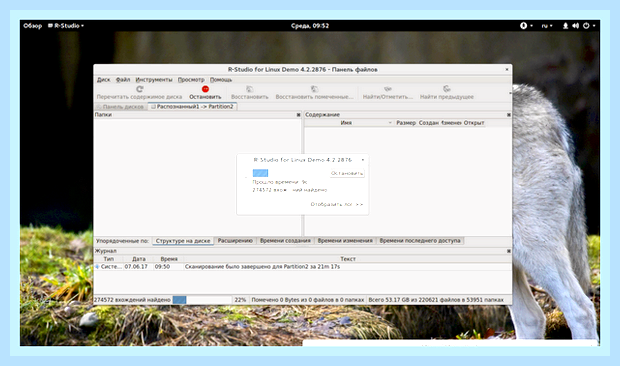Click the Создан column header
620x366 pixels.
click(x=429, y=123)
